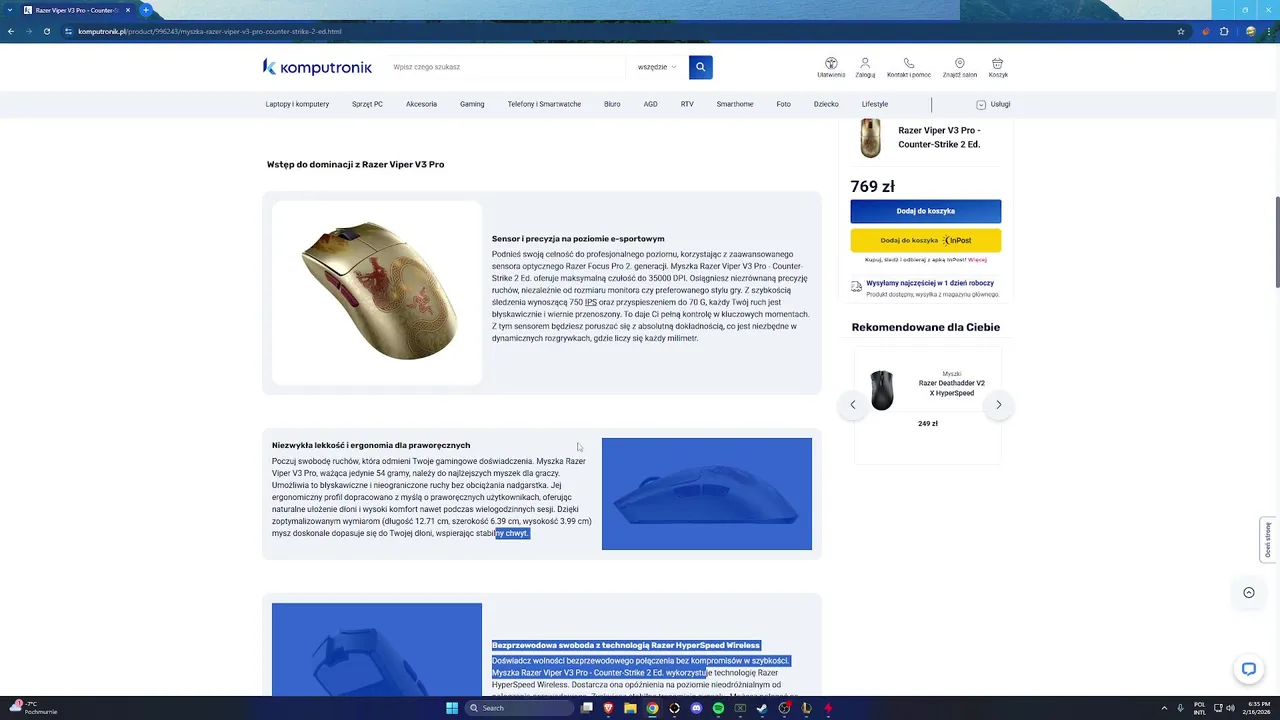The width and height of the screenshot is (1280, 720).
Task: Click the browser back arrow
Action: pyautogui.click(x=11, y=31)
